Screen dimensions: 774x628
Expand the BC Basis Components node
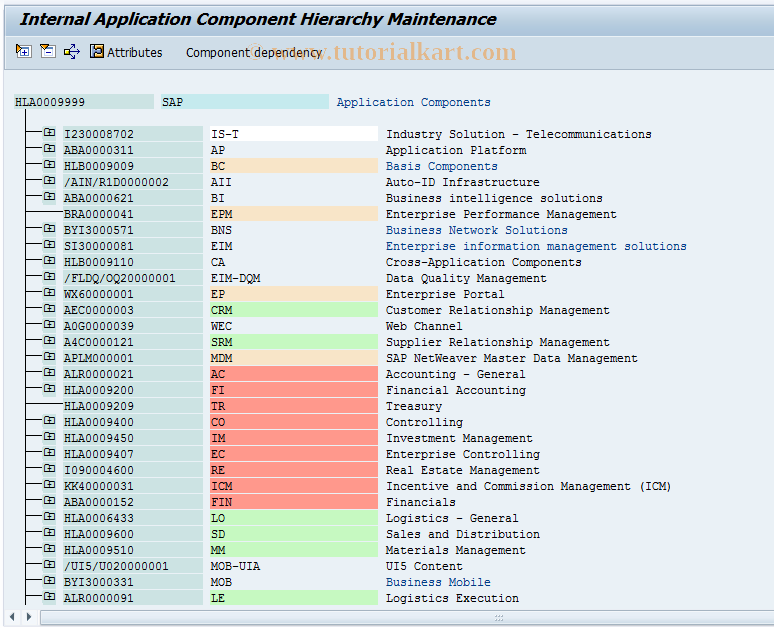coord(49,164)
